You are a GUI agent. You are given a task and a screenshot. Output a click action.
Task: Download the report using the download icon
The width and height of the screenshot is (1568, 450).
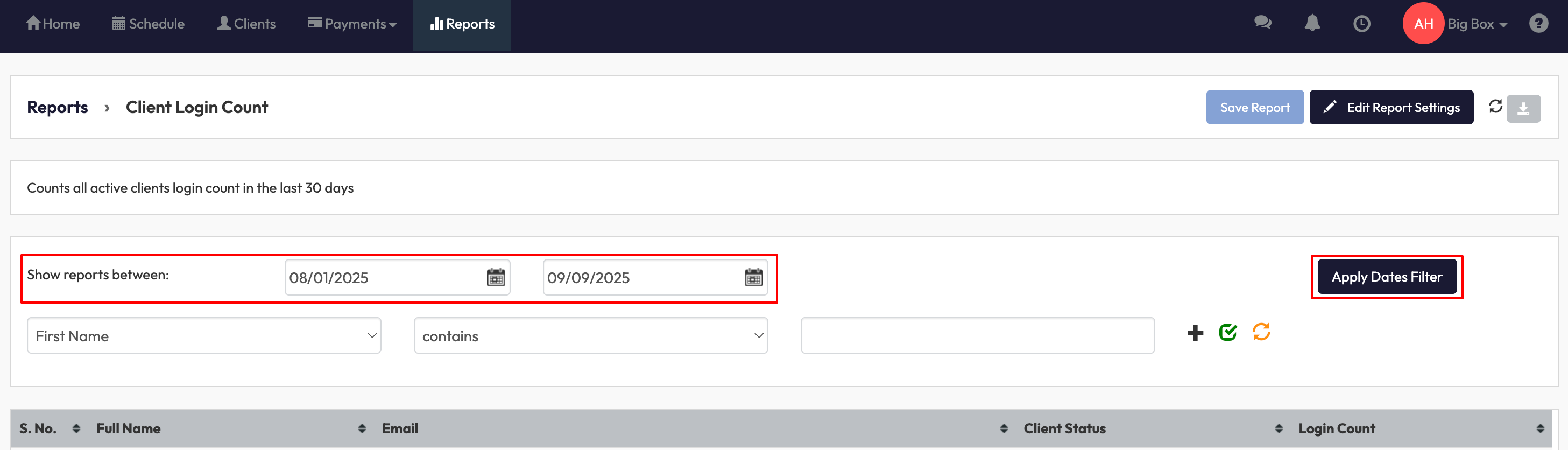coord(1523,109)
